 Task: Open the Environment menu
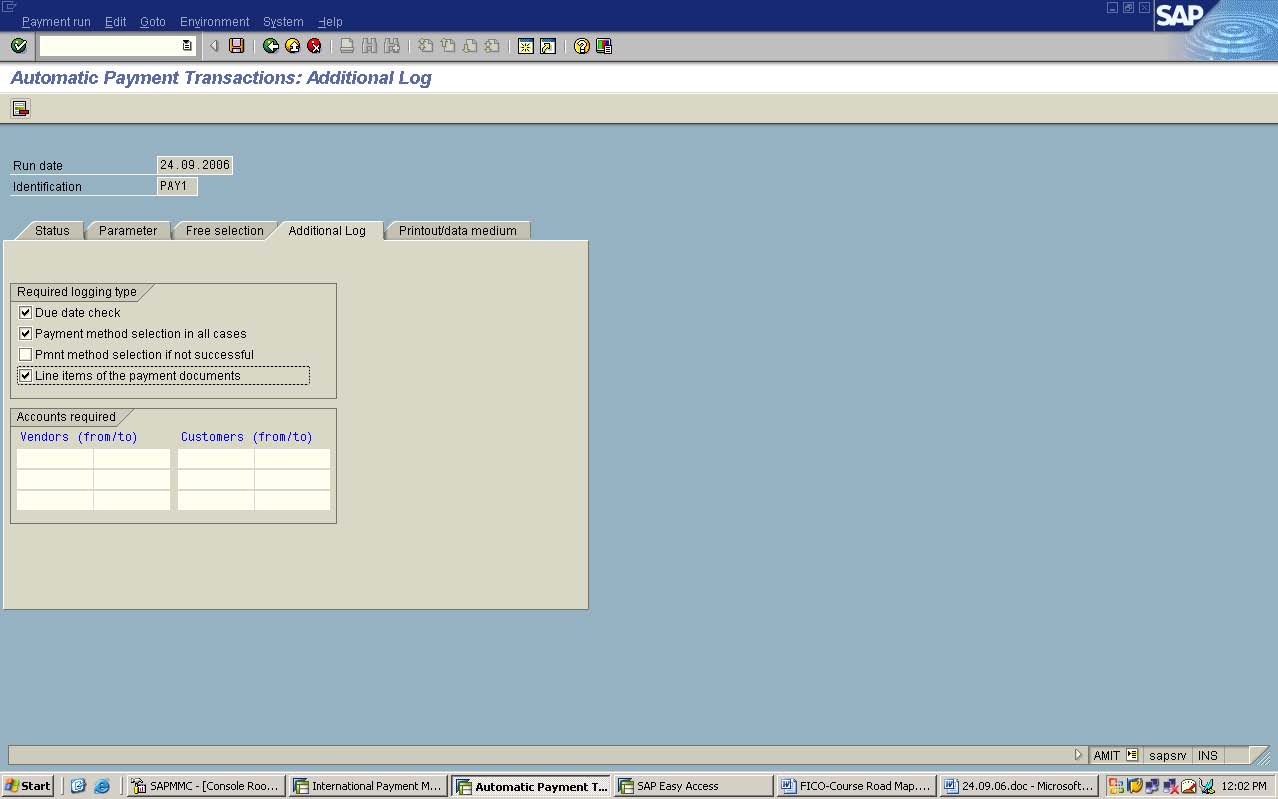[x=214, y=21]
